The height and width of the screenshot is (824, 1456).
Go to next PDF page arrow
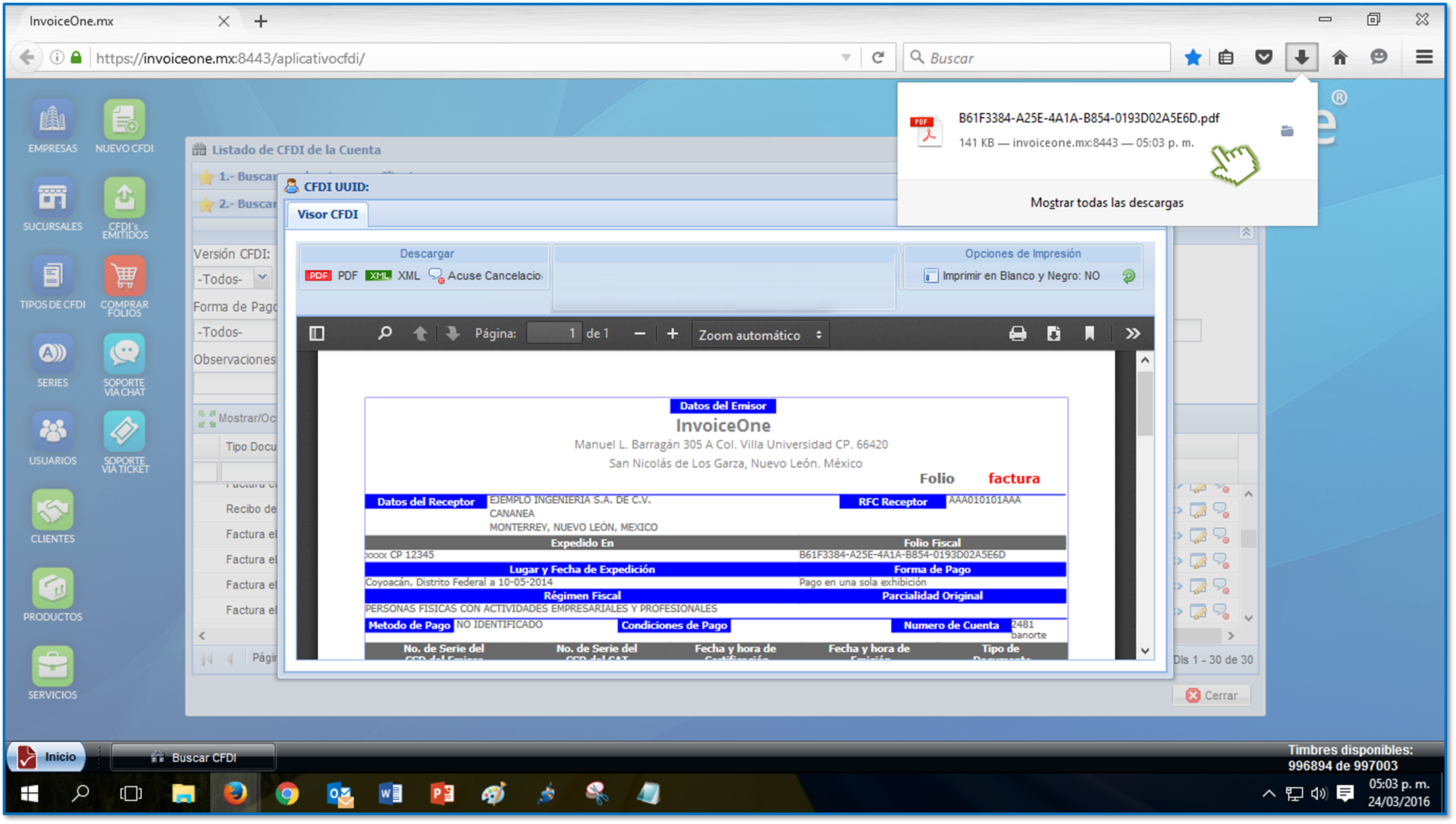click(453, 334)
